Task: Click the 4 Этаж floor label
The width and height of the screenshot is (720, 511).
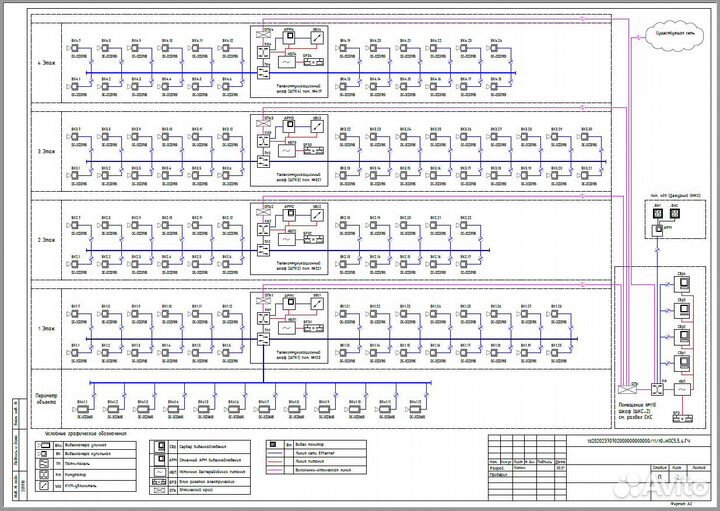Action: [48, 74]
